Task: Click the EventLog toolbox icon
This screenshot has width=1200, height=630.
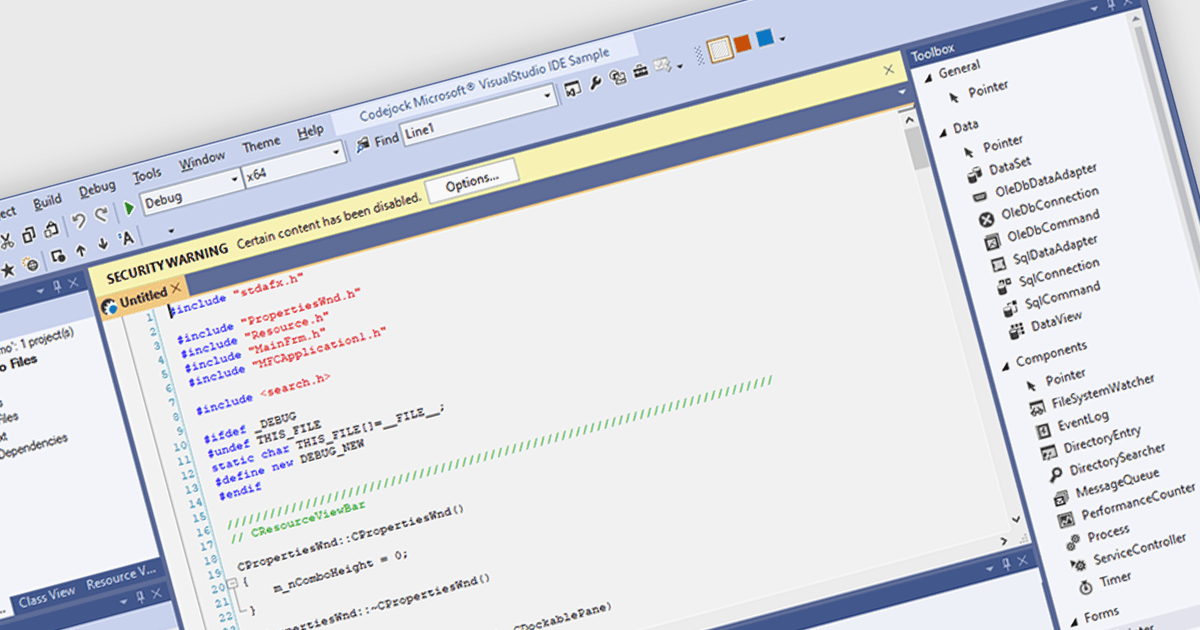Action: coord(1042,430)
